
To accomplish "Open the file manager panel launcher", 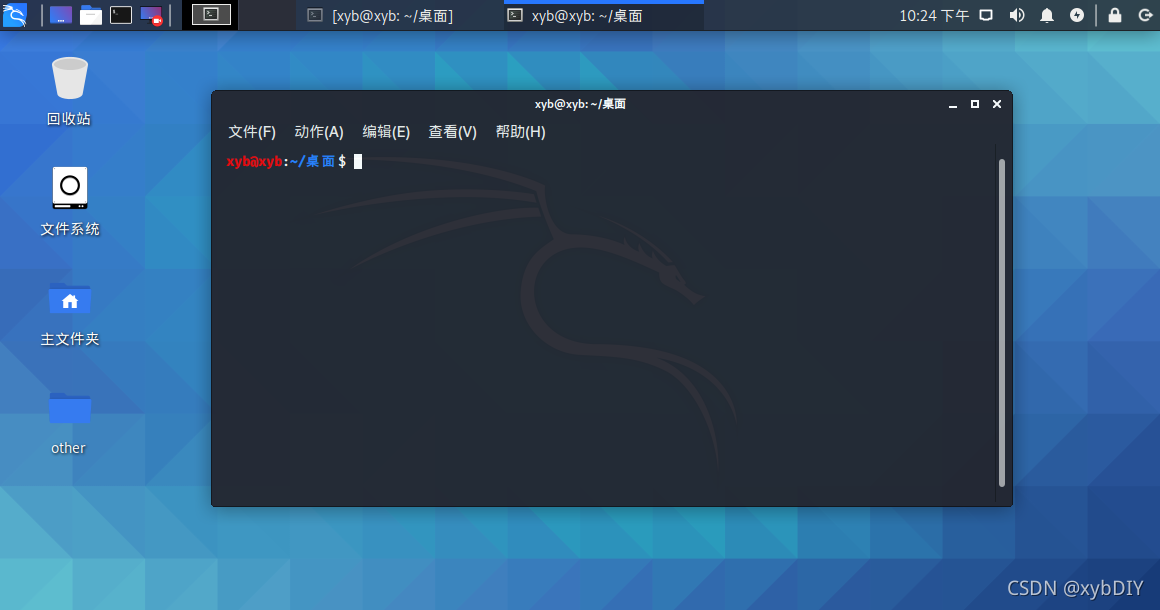I will click(91, 15).
